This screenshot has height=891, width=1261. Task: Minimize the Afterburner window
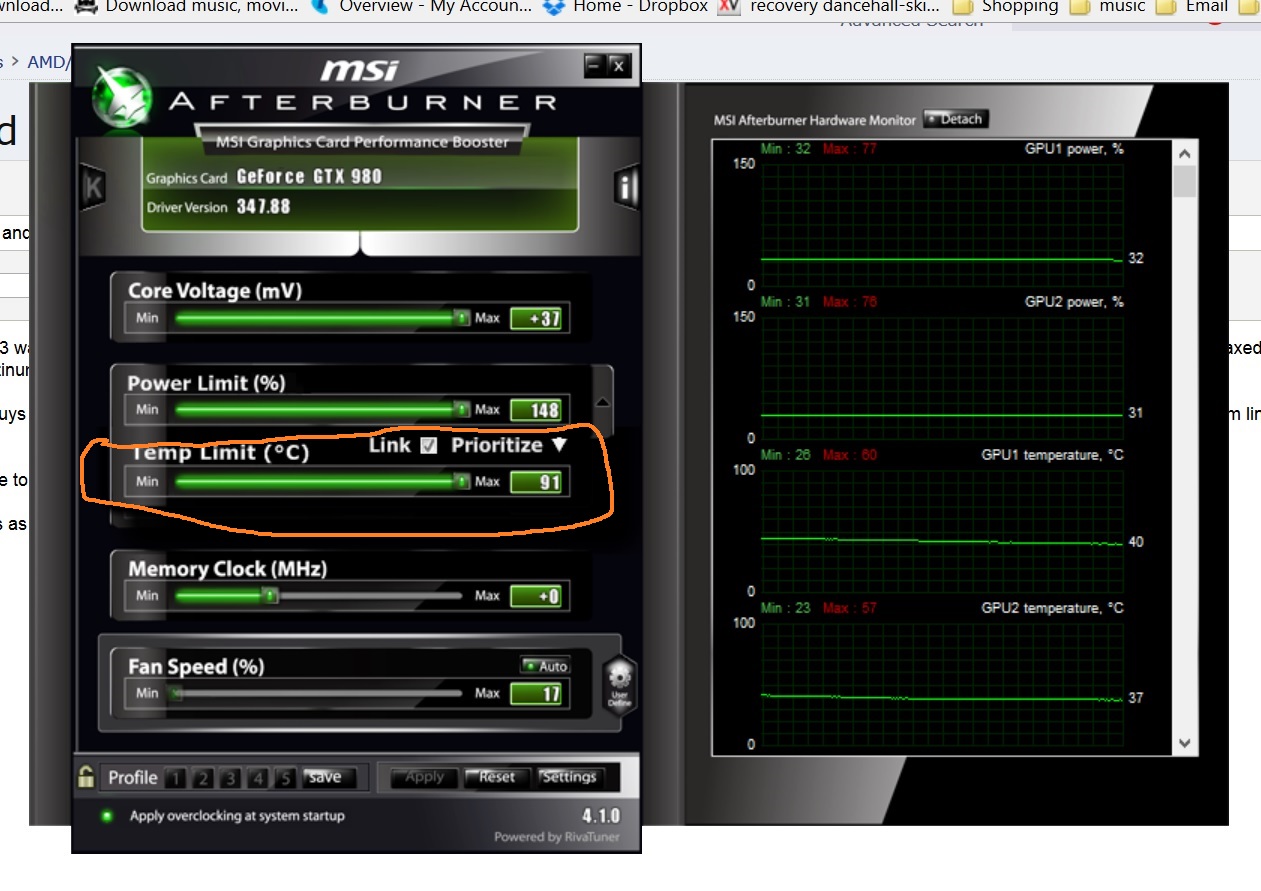594,66
